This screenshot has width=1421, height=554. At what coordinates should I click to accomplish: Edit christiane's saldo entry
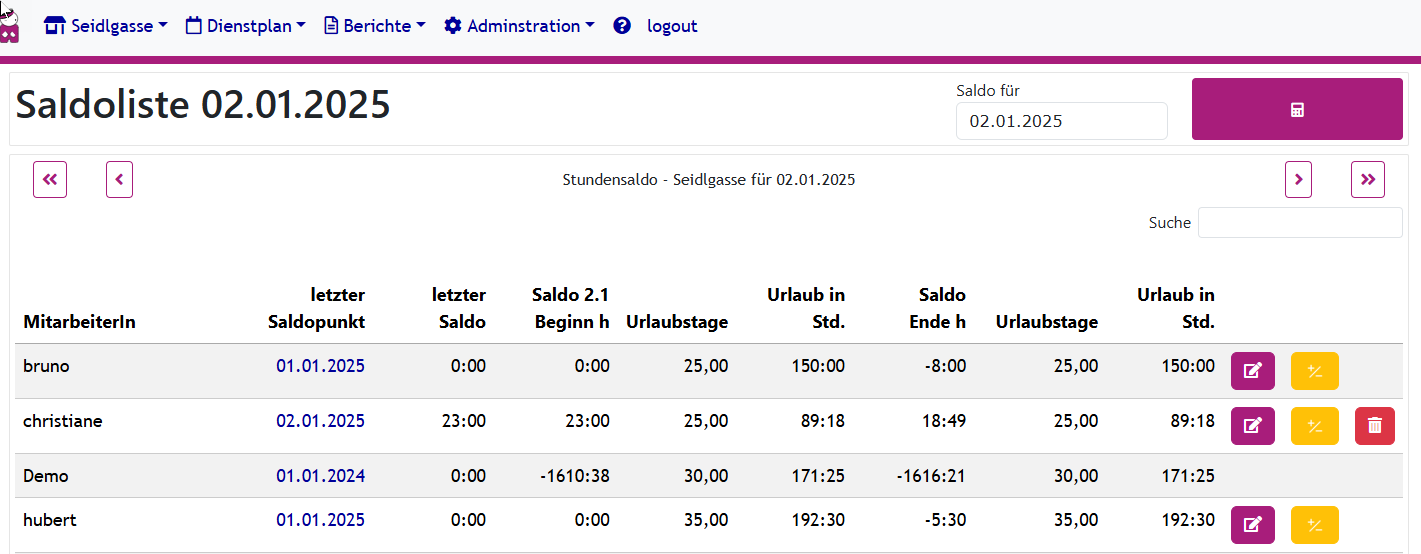coord(1252,426)
